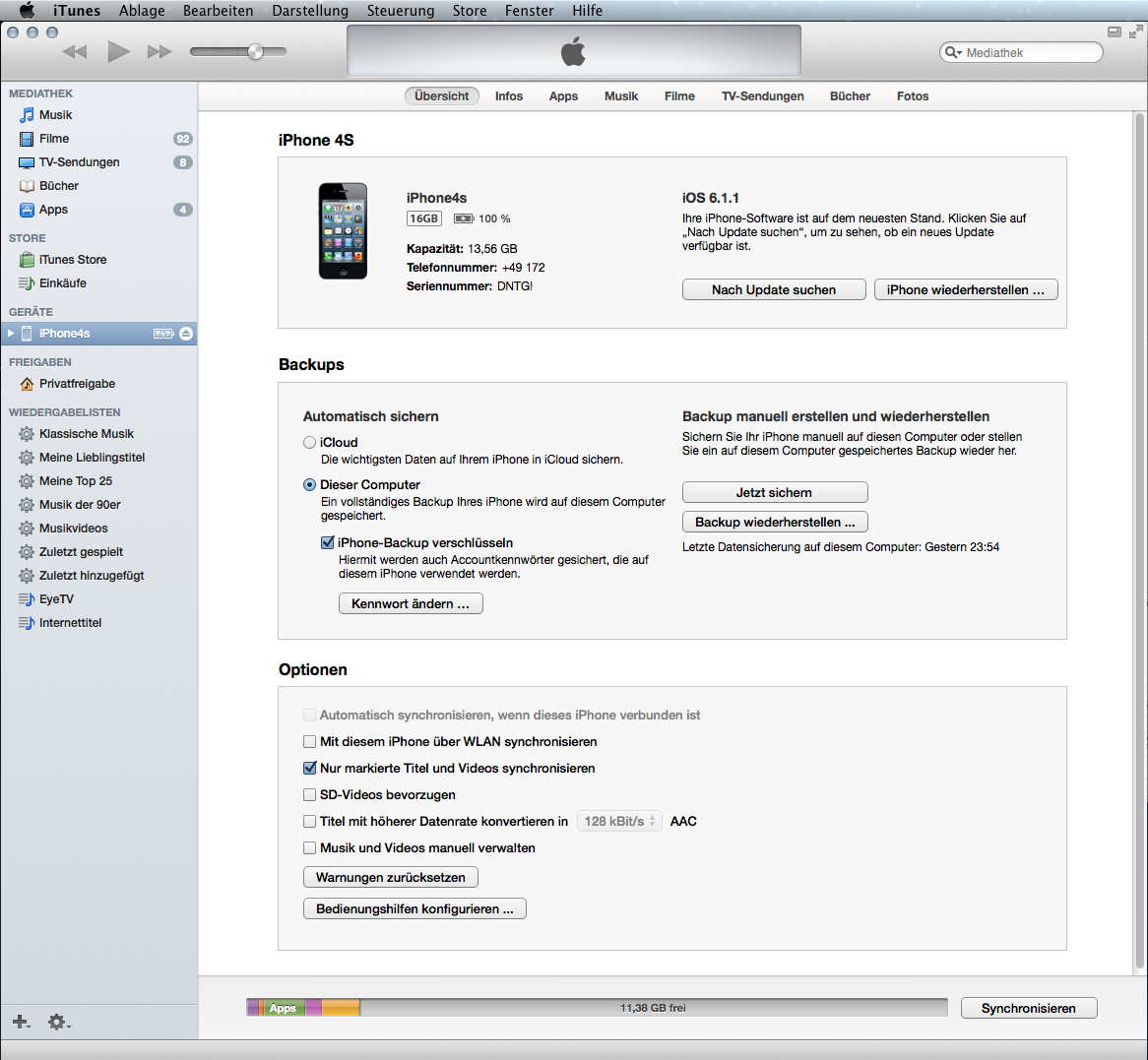Viewport: 1148px width, 1060px height.
Task: Click the Filme filmstrip icon in sidebar
Action: click(27, 139)
